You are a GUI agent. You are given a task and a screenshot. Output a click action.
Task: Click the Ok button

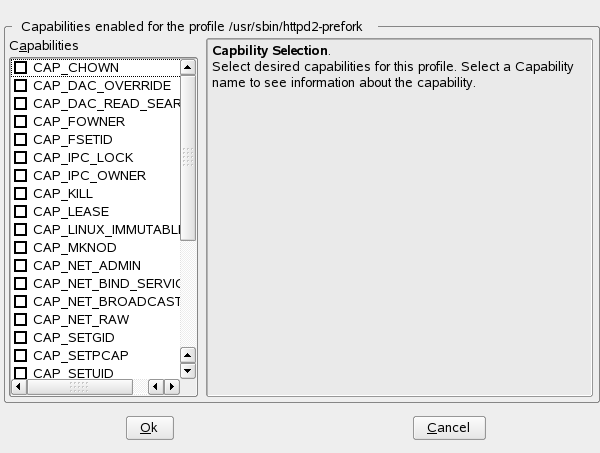point(149,427)
